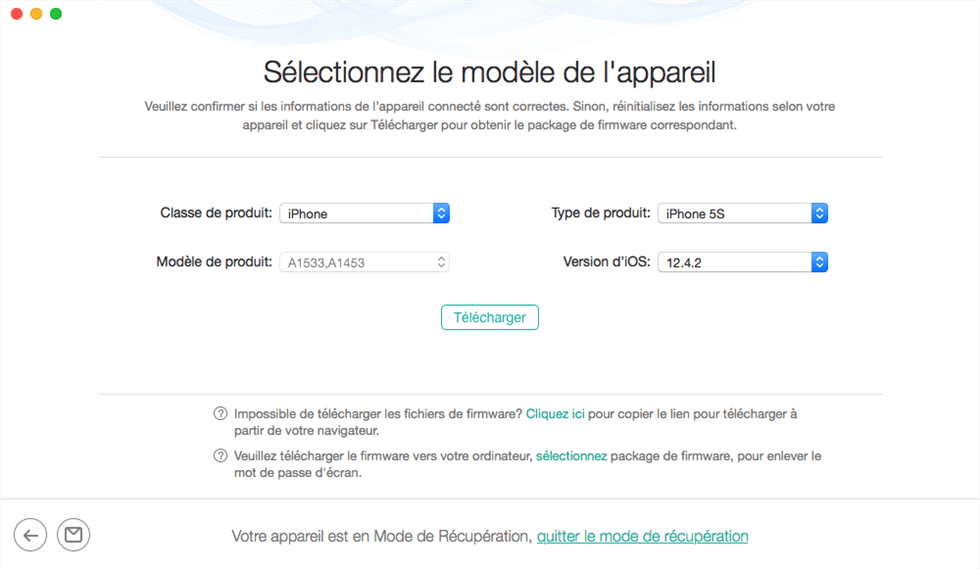This screenshot has width=980, height=569.
Task: Minimize the window with the yellow button
Action: coord(36,14)
